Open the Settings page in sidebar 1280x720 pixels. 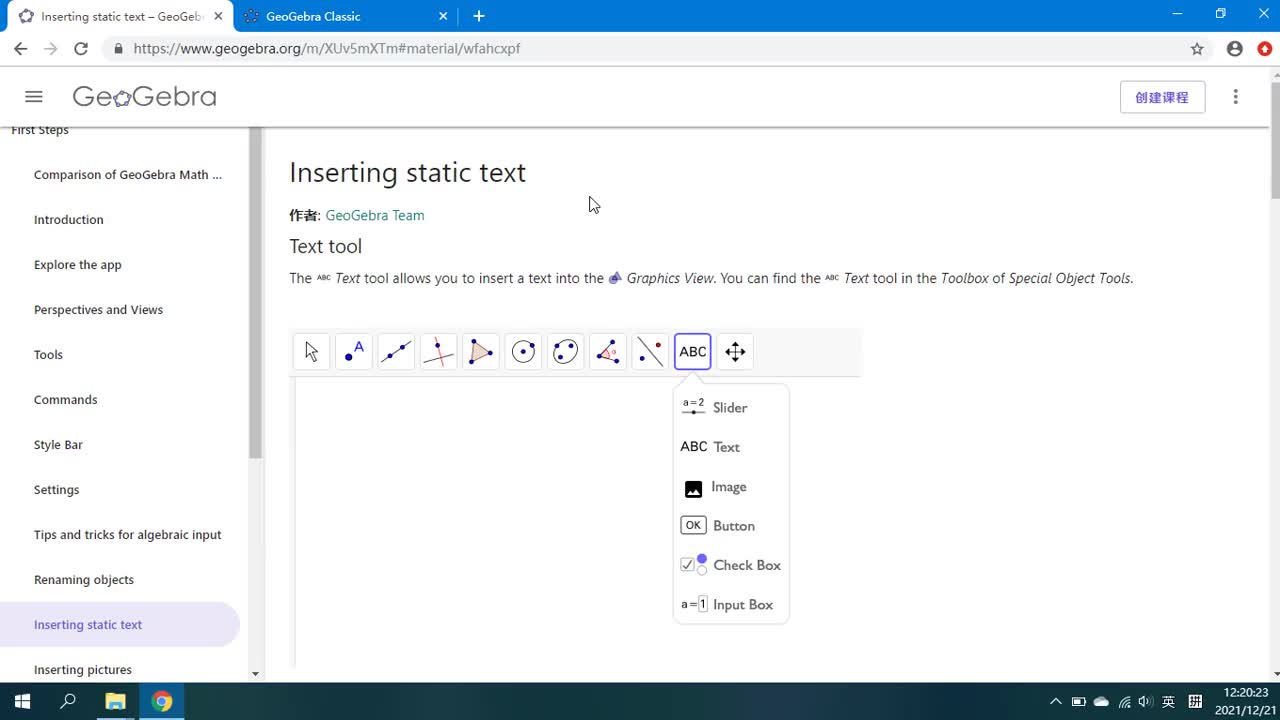[56, 490]
